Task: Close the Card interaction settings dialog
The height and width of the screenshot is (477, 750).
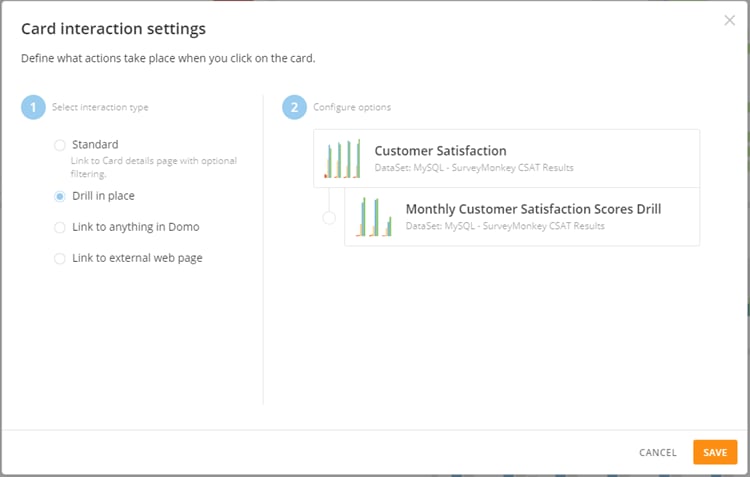Action: [729, 20]
